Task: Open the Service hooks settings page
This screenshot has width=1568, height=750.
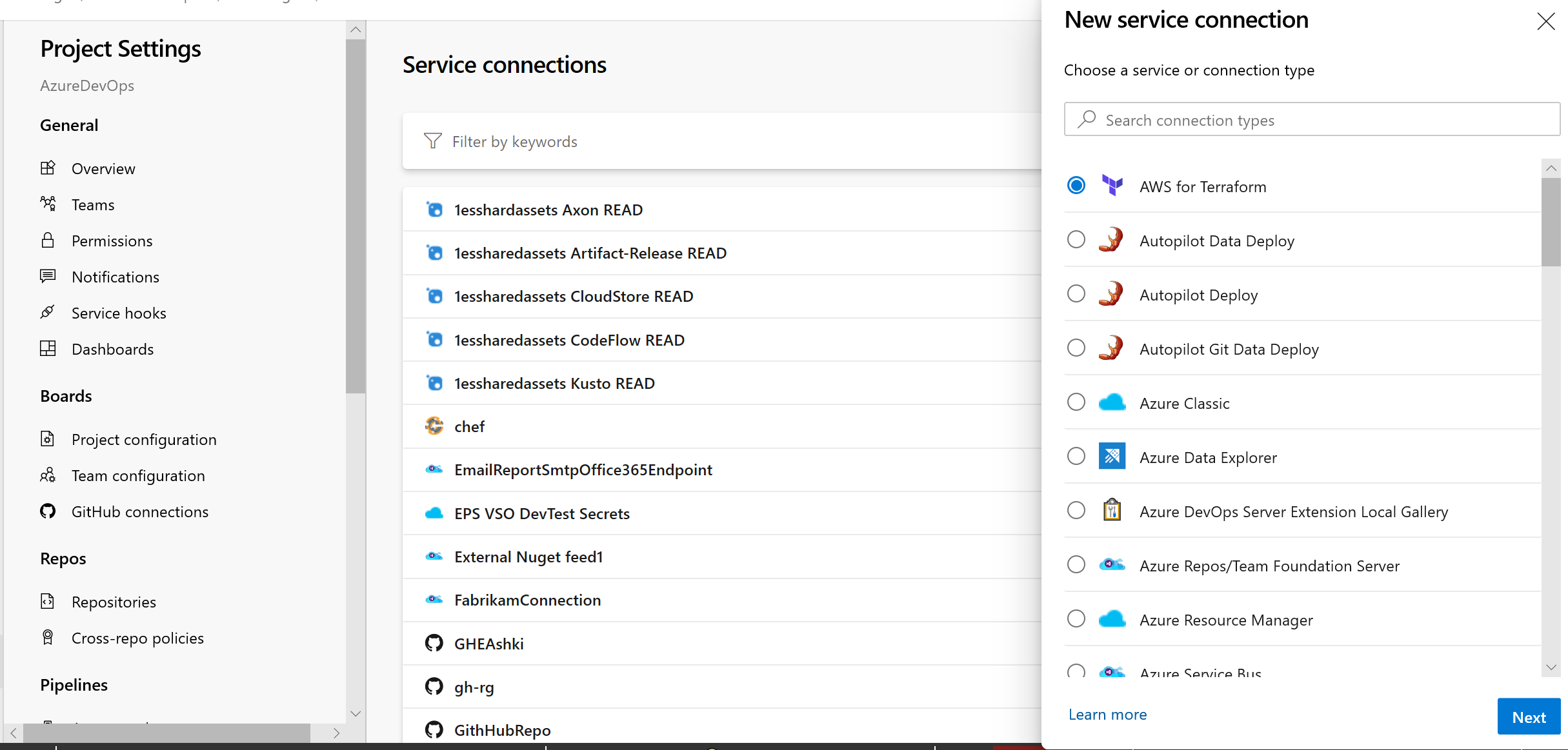Action: (x=119, y=312)
